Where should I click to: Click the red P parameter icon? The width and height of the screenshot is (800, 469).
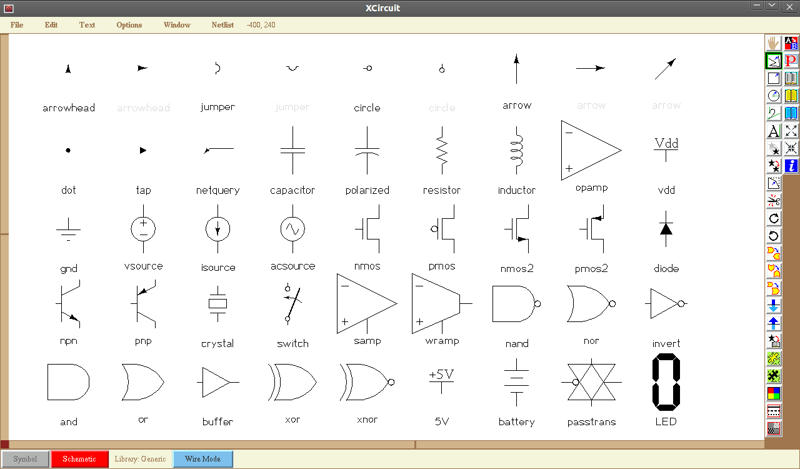point(791,61)
